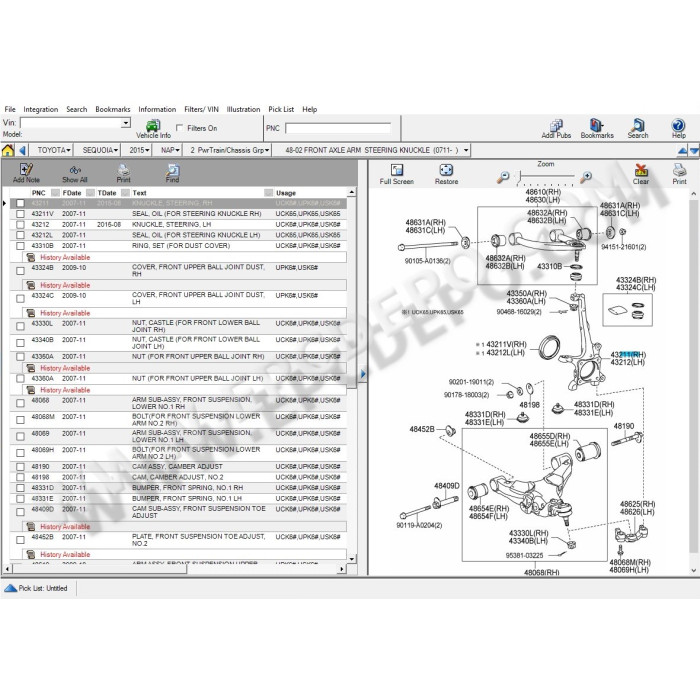Go to next figure down arrow
Image resolution: width=700 pixels, height=700 pixels.
(x=695, y=150)
